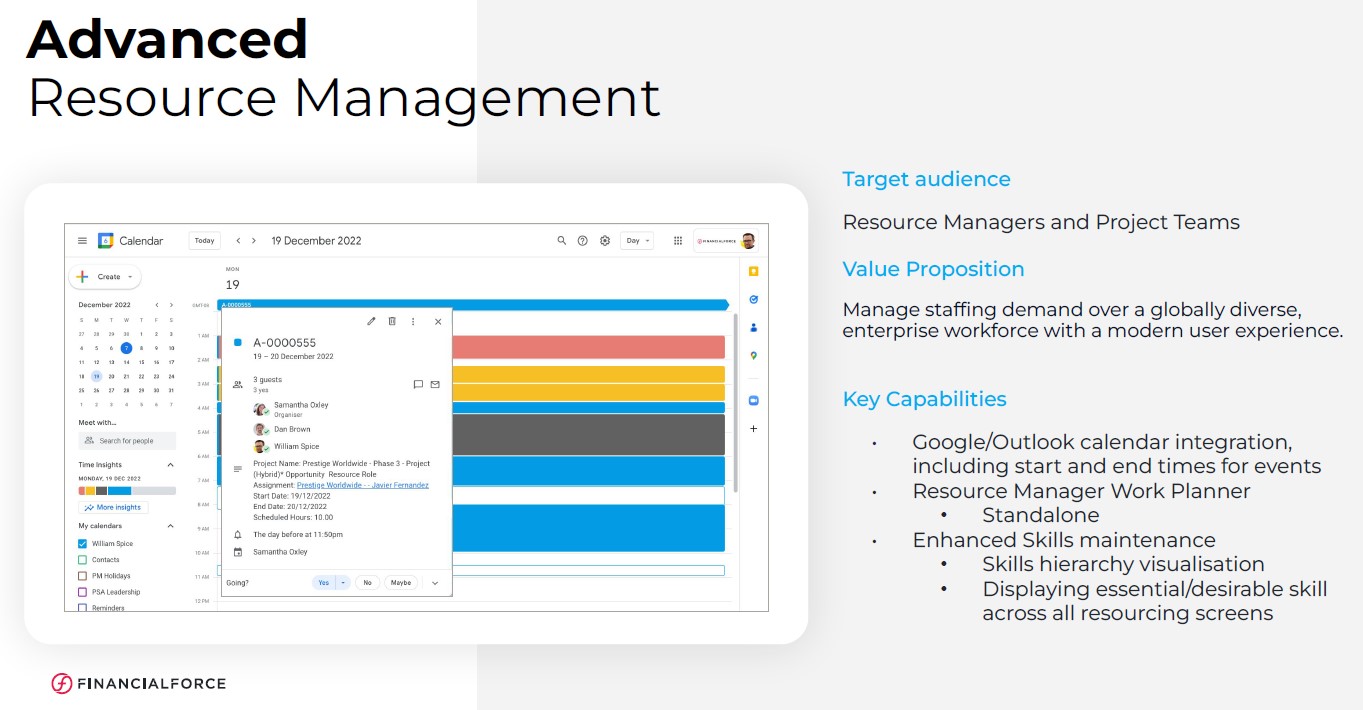Open Google Keep from the side panel
Screen dimensions: 1363x710
[x=753, y=271]
